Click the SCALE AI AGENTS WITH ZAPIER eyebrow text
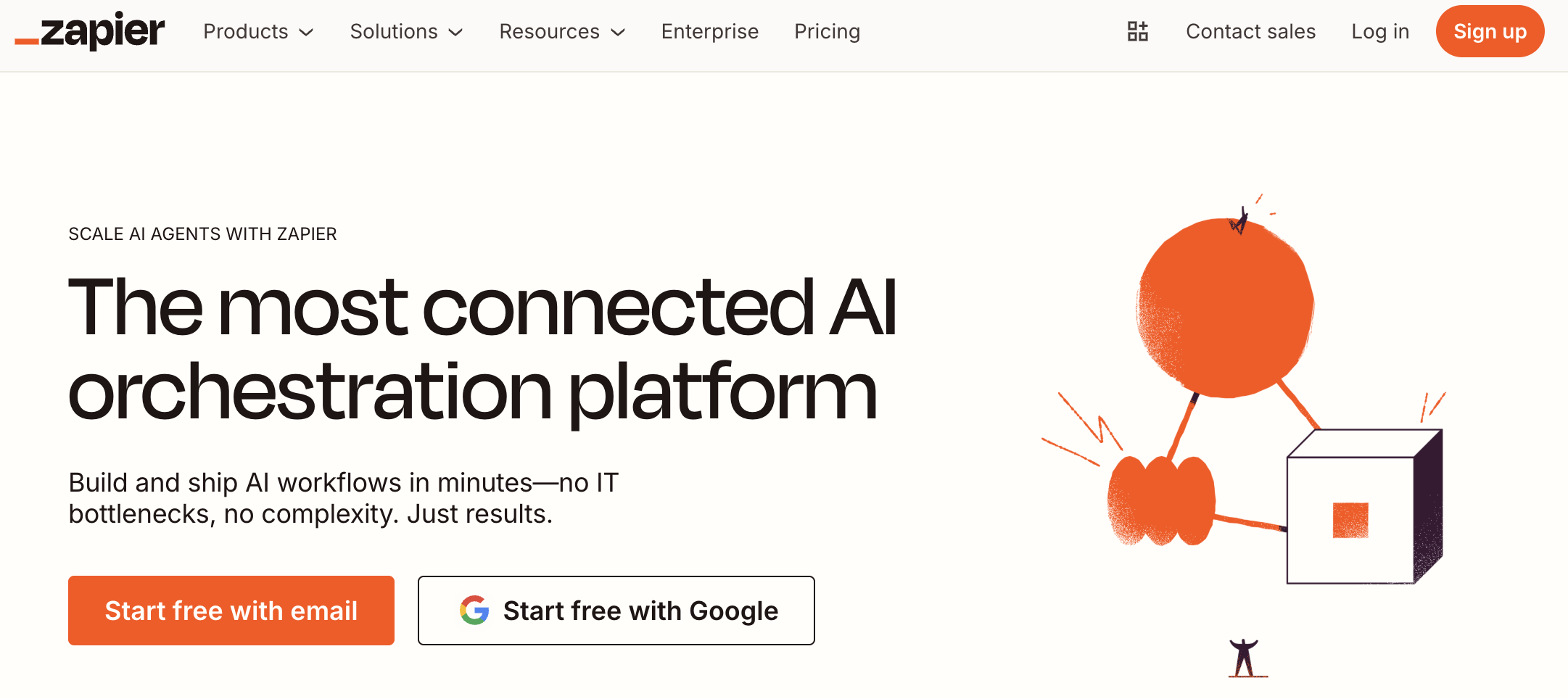 (202, 233)
